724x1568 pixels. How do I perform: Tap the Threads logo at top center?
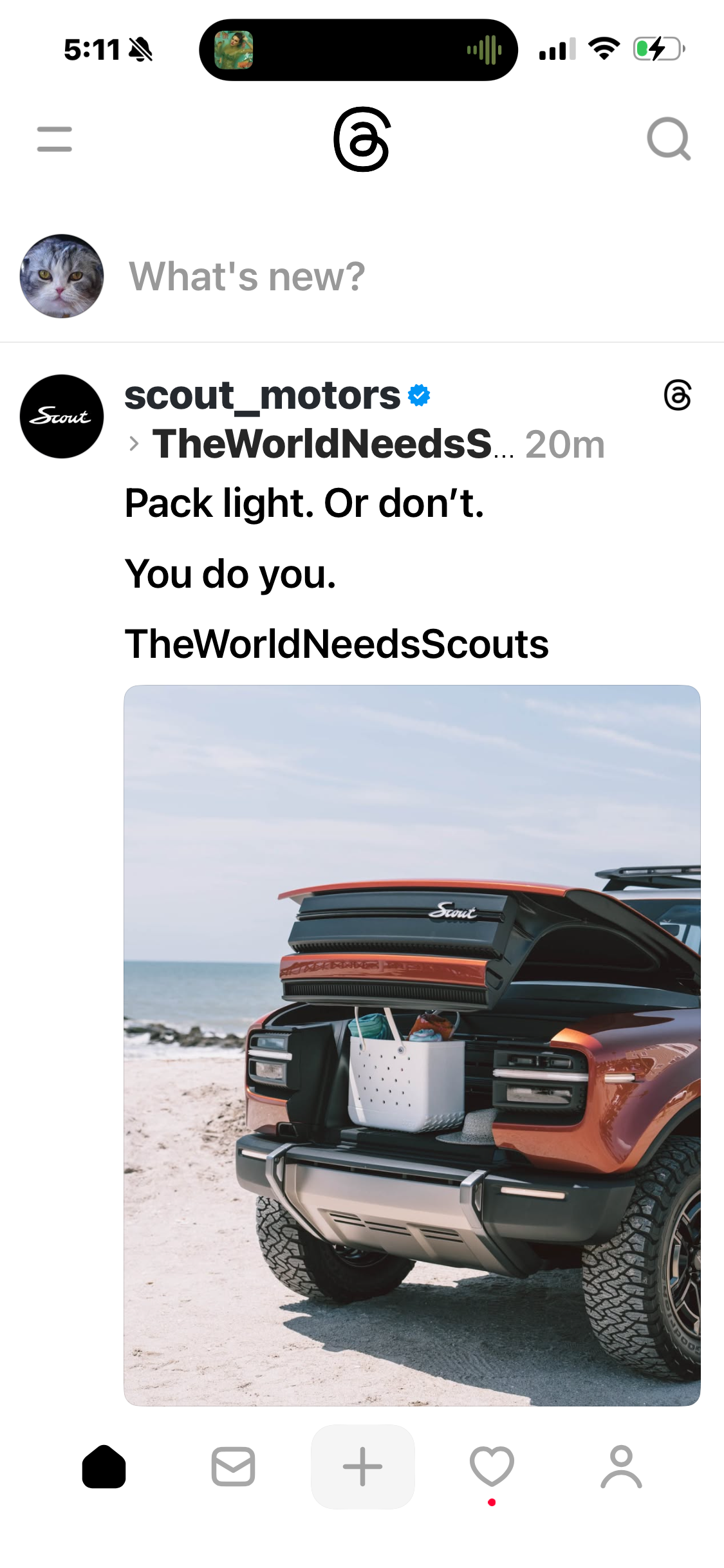coord(362,139)
